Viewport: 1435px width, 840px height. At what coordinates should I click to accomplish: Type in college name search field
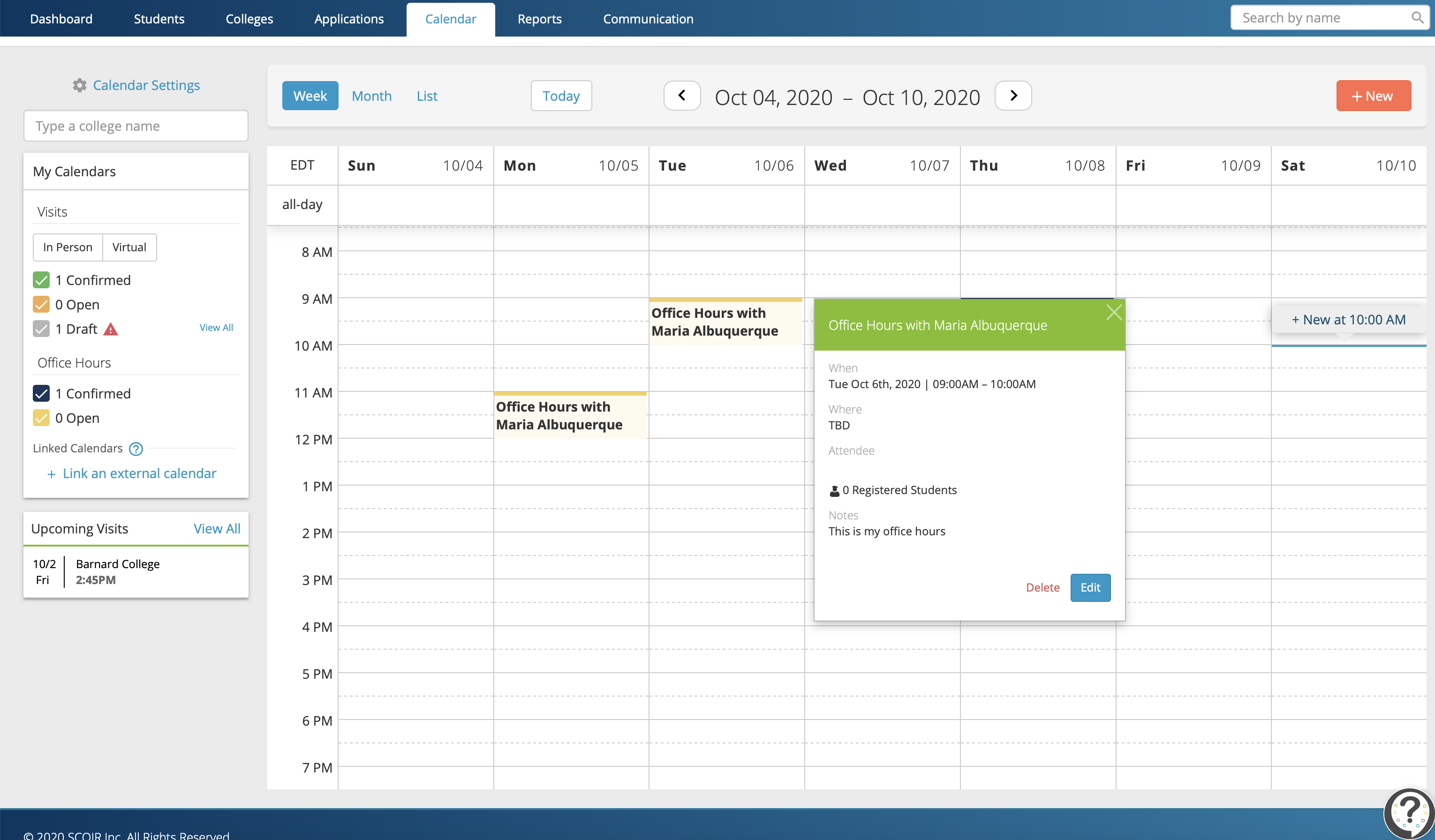point(136,126)
